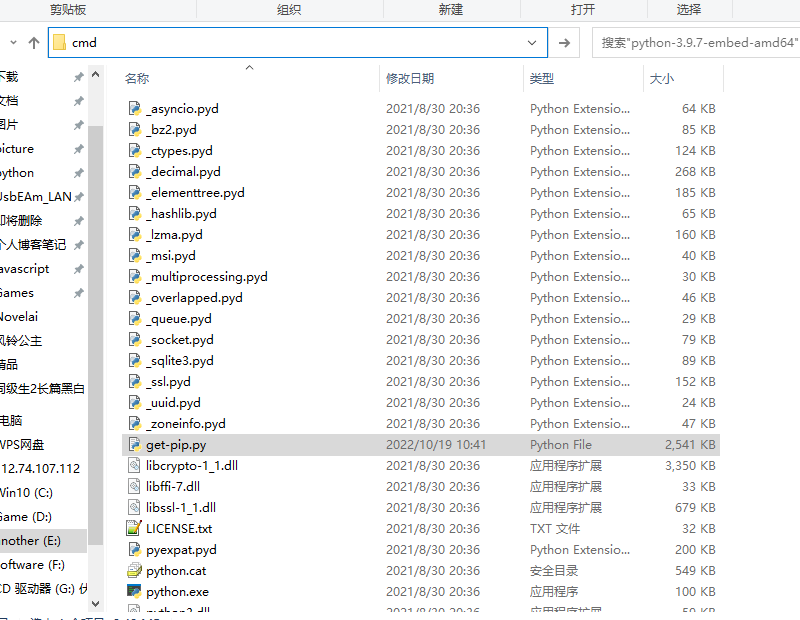Select the _sqlite3.pyd file icon
Image resolution: width=800 pixels, height=620 pixels.
coord(134,360)
